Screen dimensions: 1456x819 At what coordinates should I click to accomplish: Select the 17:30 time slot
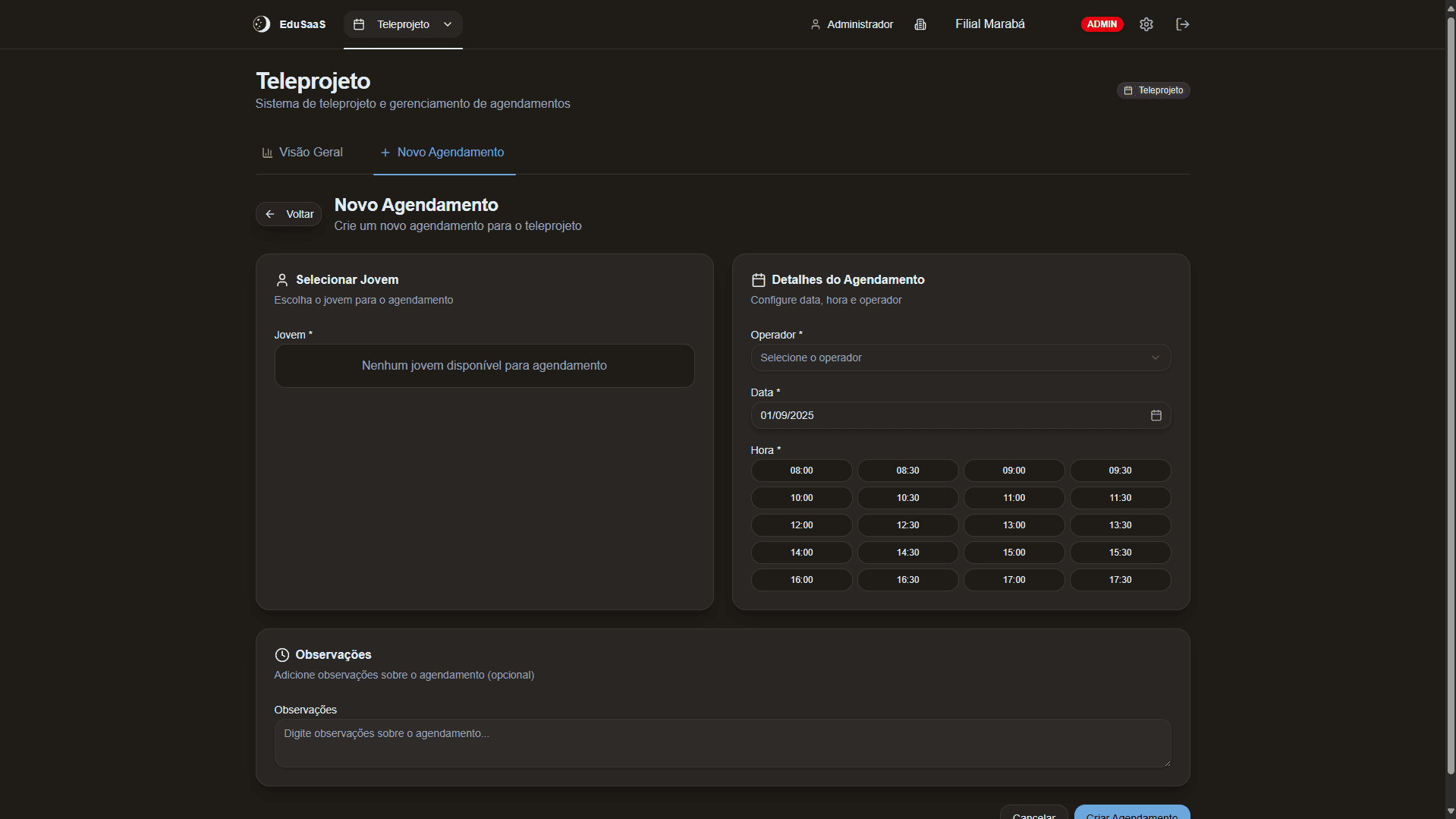pos(1120,580)
